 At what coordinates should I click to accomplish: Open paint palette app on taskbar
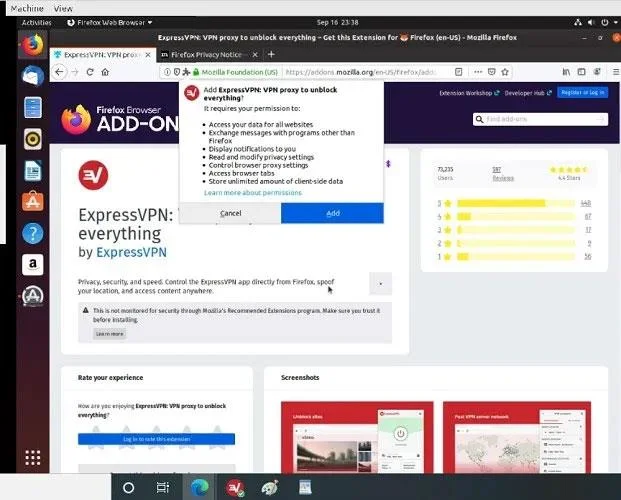[270, 488]
